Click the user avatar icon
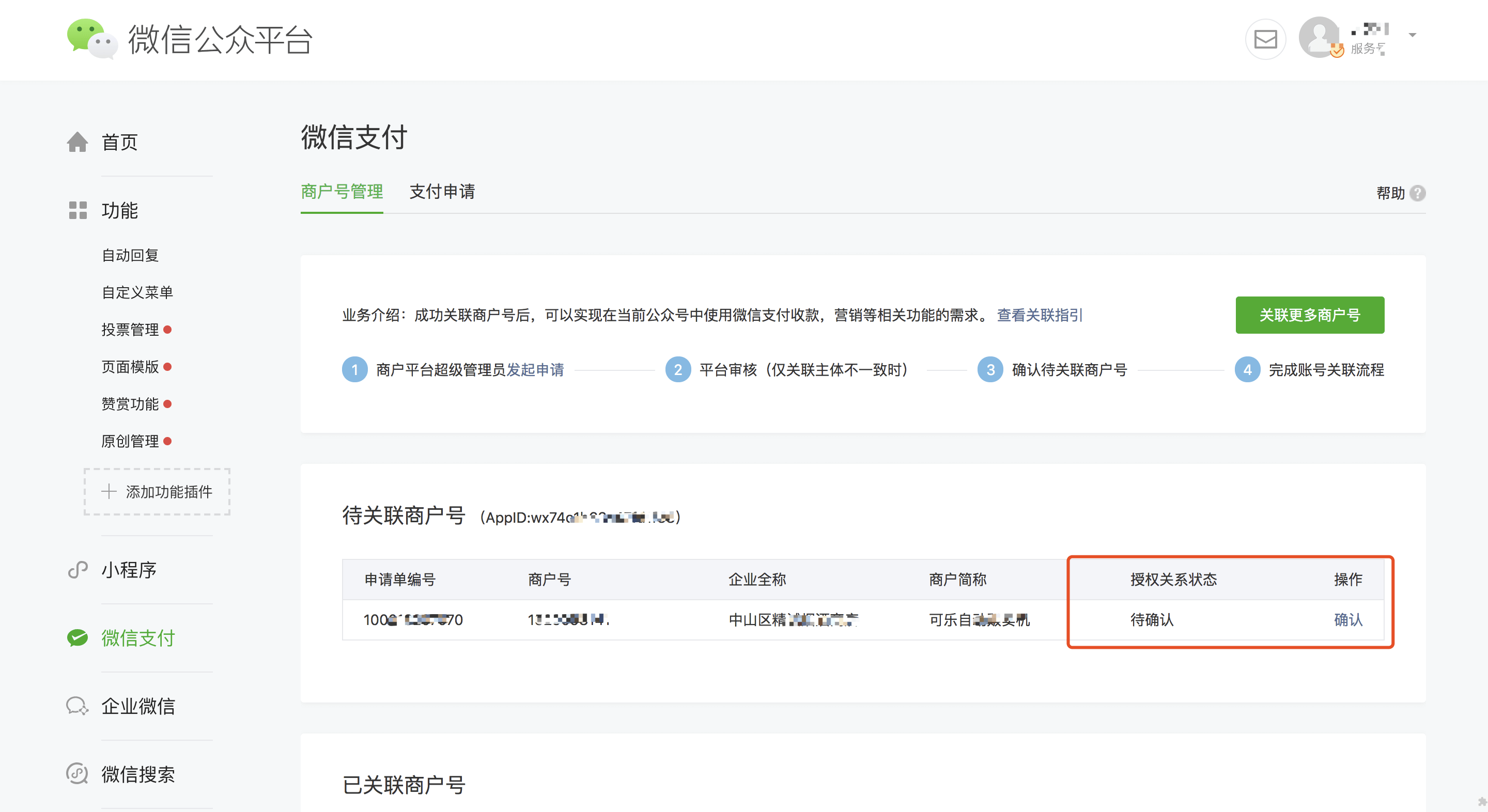The image size is (1488, 812). click(1320, 38)
